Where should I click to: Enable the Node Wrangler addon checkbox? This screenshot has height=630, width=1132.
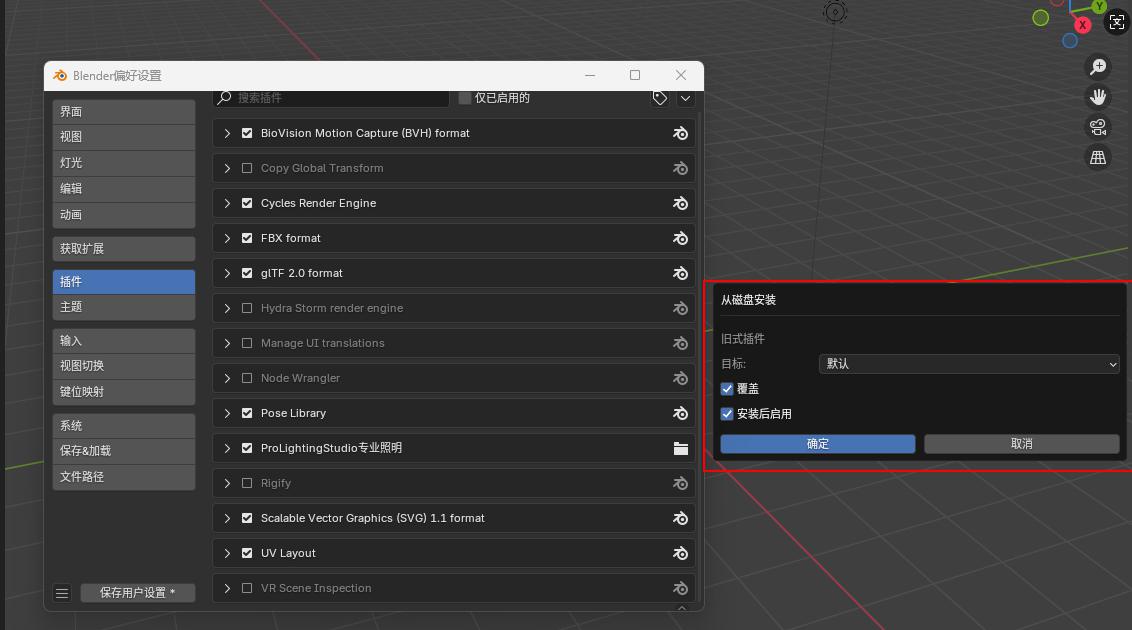(x=247, y=378)
